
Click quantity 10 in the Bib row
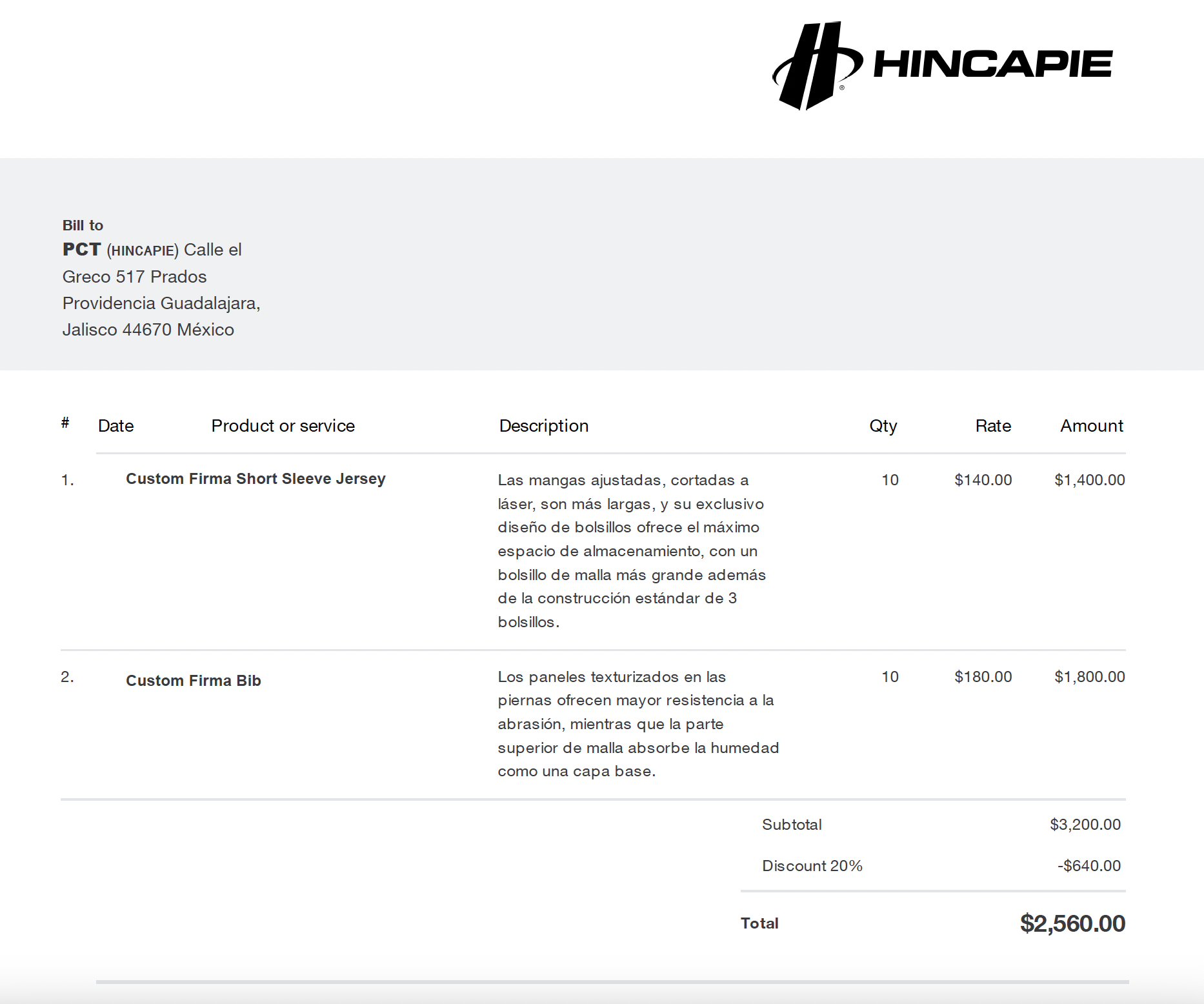coord(890,677)
